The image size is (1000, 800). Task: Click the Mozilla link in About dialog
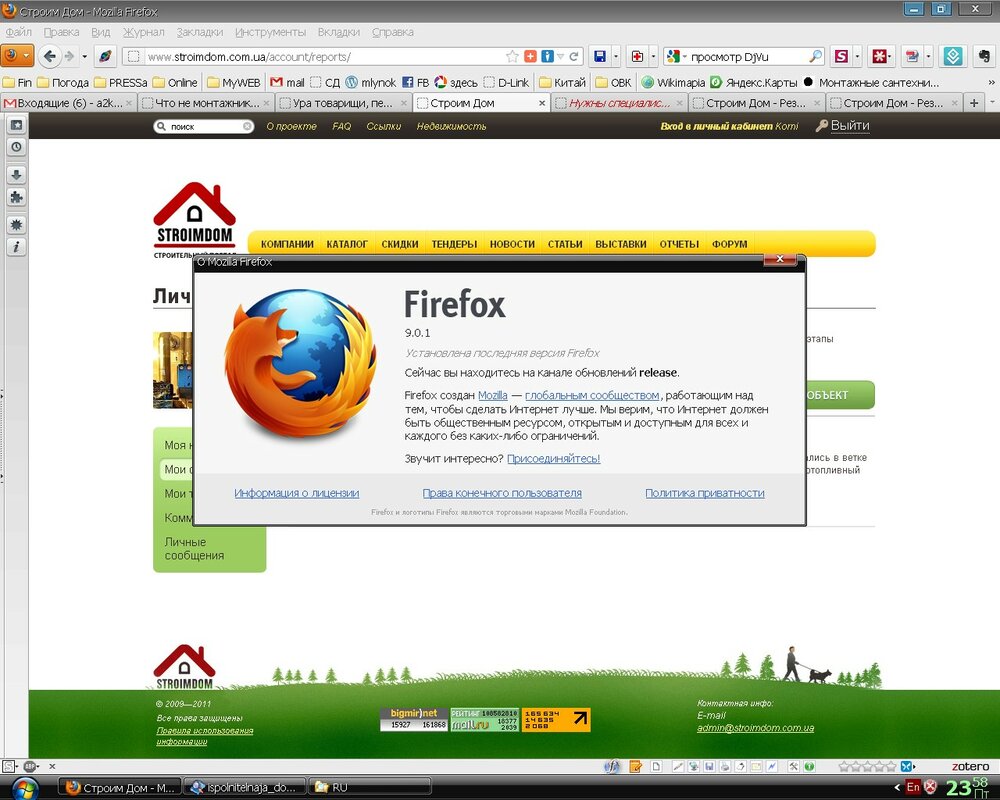[x=492, y=396]
